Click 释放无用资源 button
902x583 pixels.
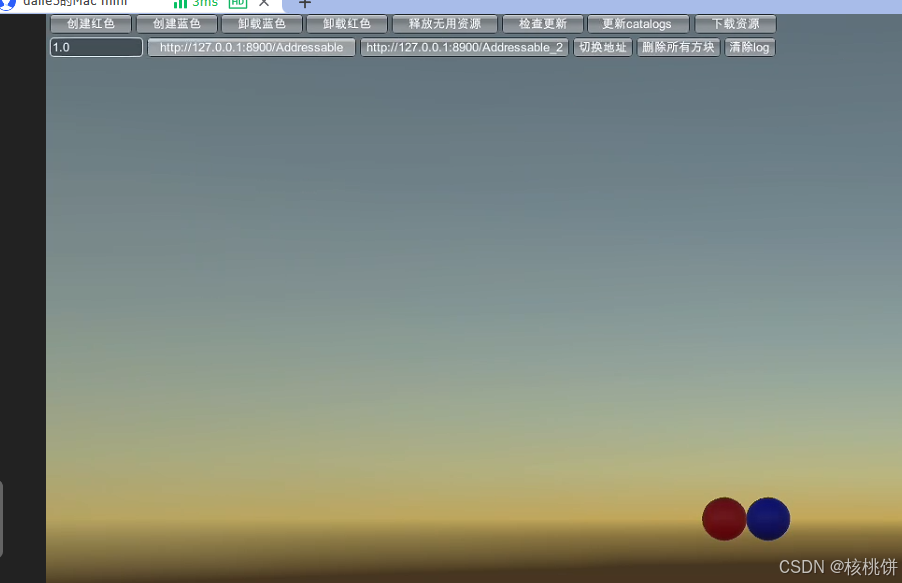click(445, 24)
